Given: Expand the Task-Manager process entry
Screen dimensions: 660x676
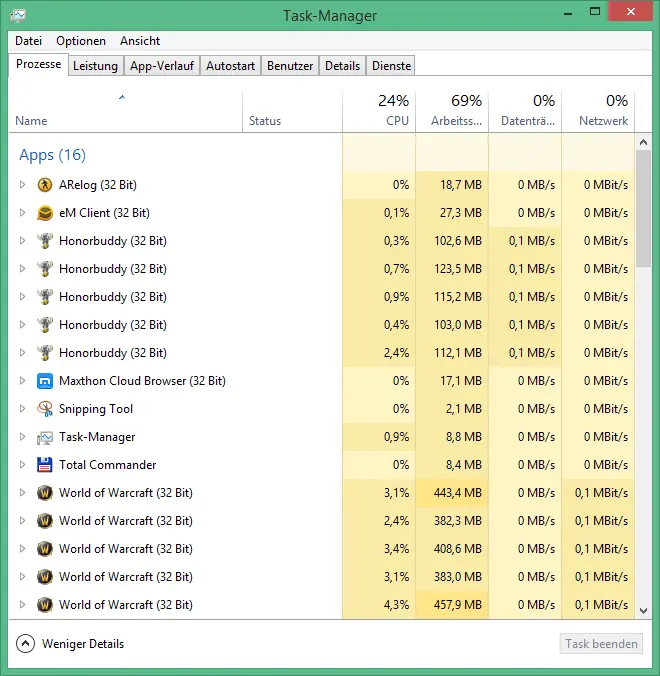Looking at the screenshot, I should pyautogui.click(x=22, y=437).
